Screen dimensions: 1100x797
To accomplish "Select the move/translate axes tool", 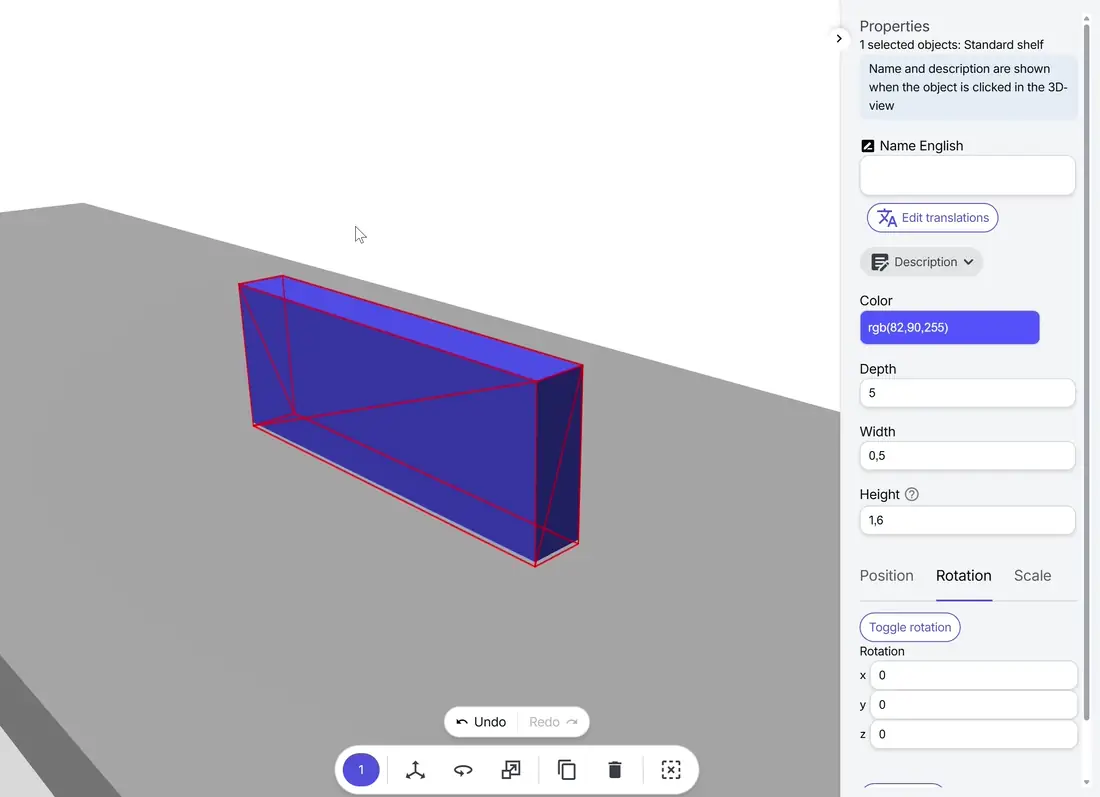I will [x=415, y=770].
